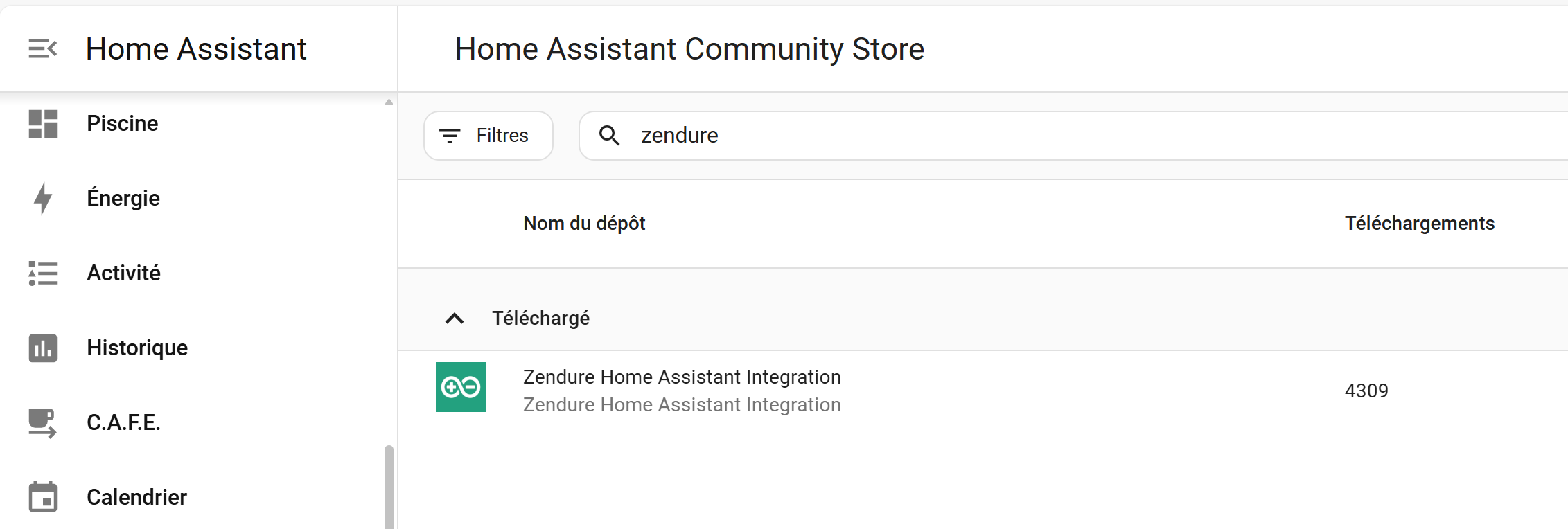This screenshot has width=1568, height=529.
Task: Sort by Téléchargements column header
Action: (x=1419, y=224)
